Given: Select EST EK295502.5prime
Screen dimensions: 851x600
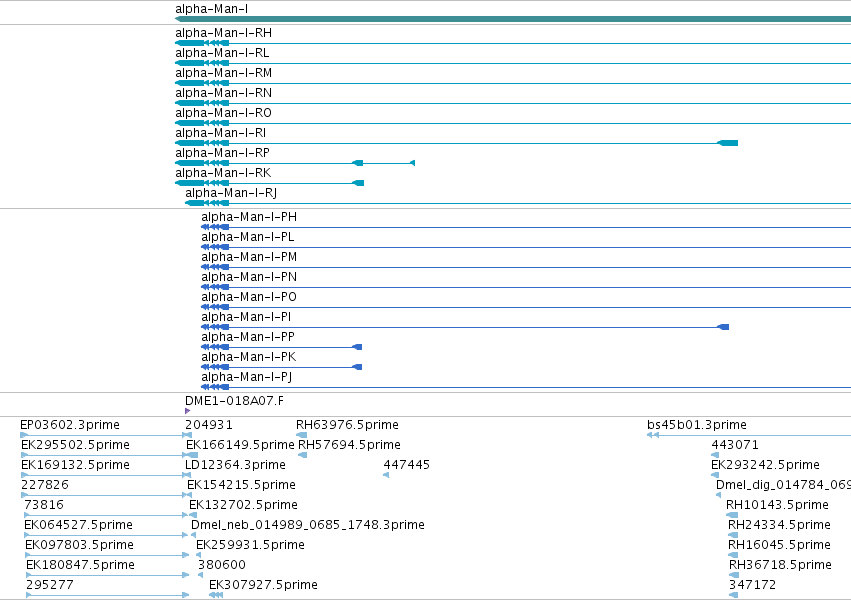Looking at the screenshot, I should pos(75,445).
